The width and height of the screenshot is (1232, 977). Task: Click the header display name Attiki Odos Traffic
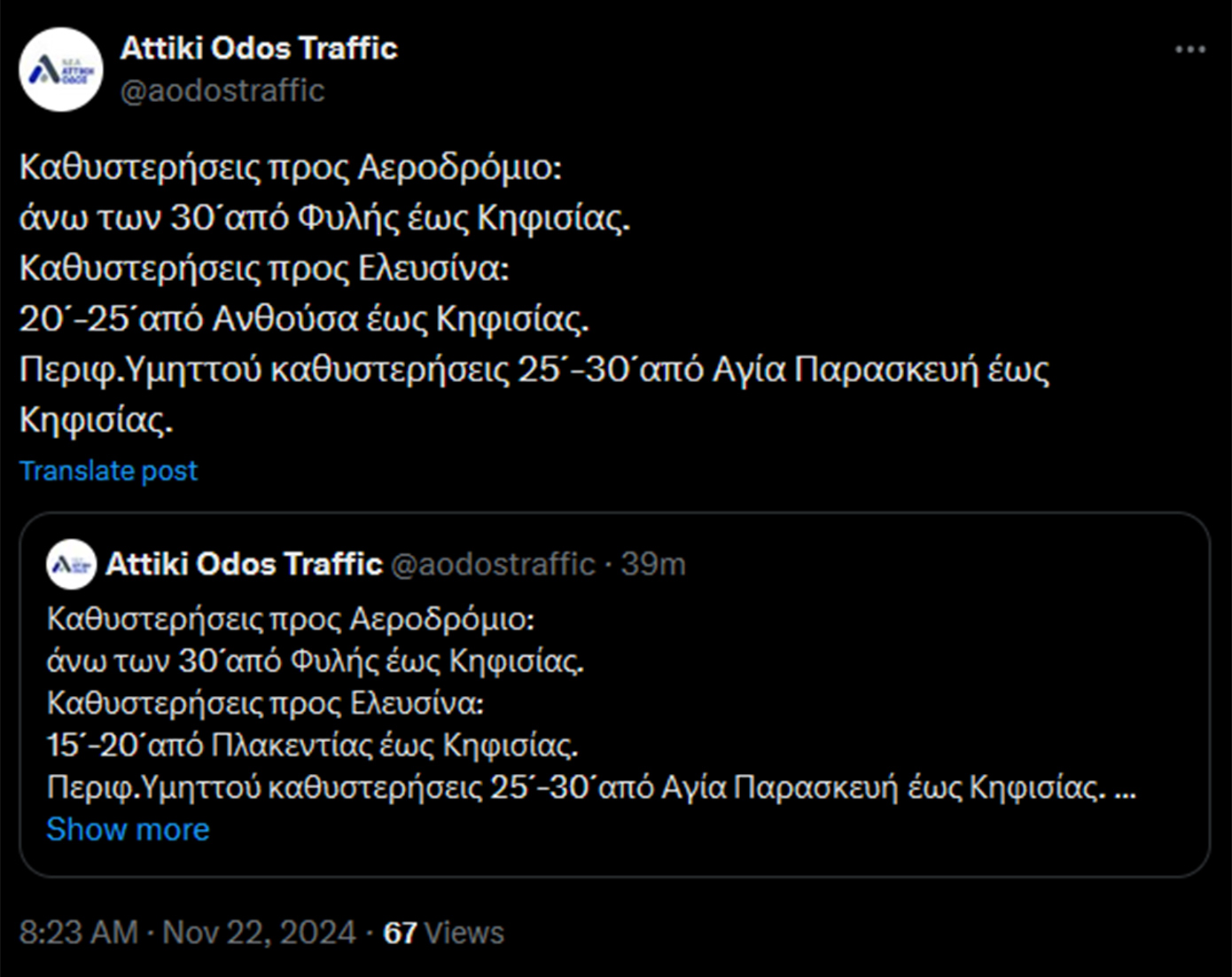point(259,49)
